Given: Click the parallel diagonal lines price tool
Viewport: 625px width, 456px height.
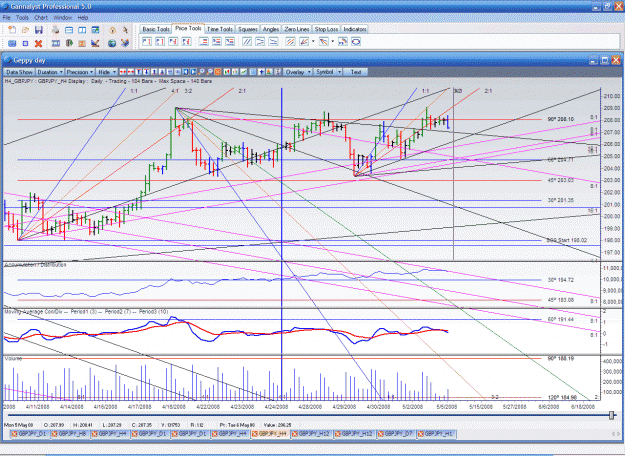Looking at the screenshot, I should point(247,41).
